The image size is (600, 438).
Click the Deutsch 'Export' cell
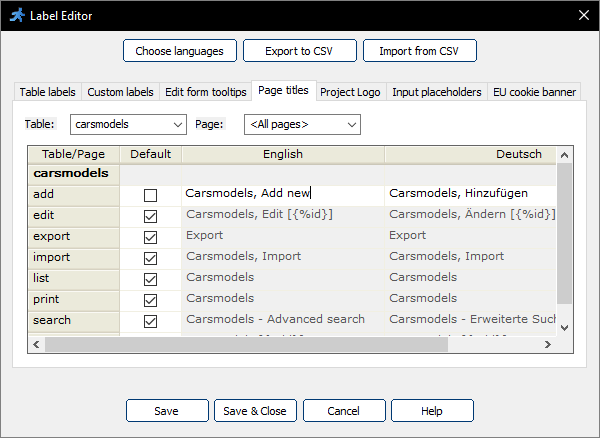pyautogui.click(x=470, y=238)
